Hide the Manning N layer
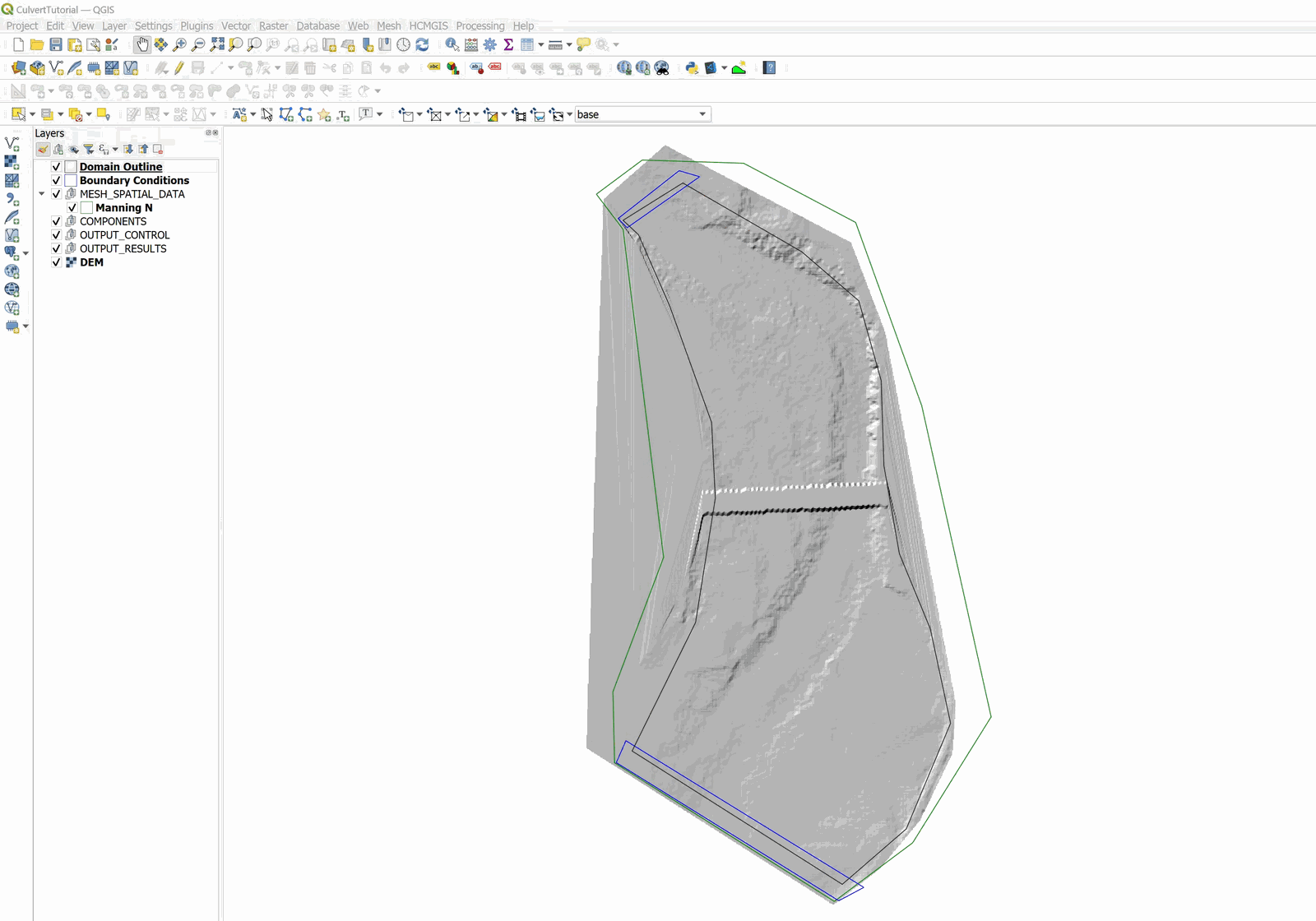 72,208
